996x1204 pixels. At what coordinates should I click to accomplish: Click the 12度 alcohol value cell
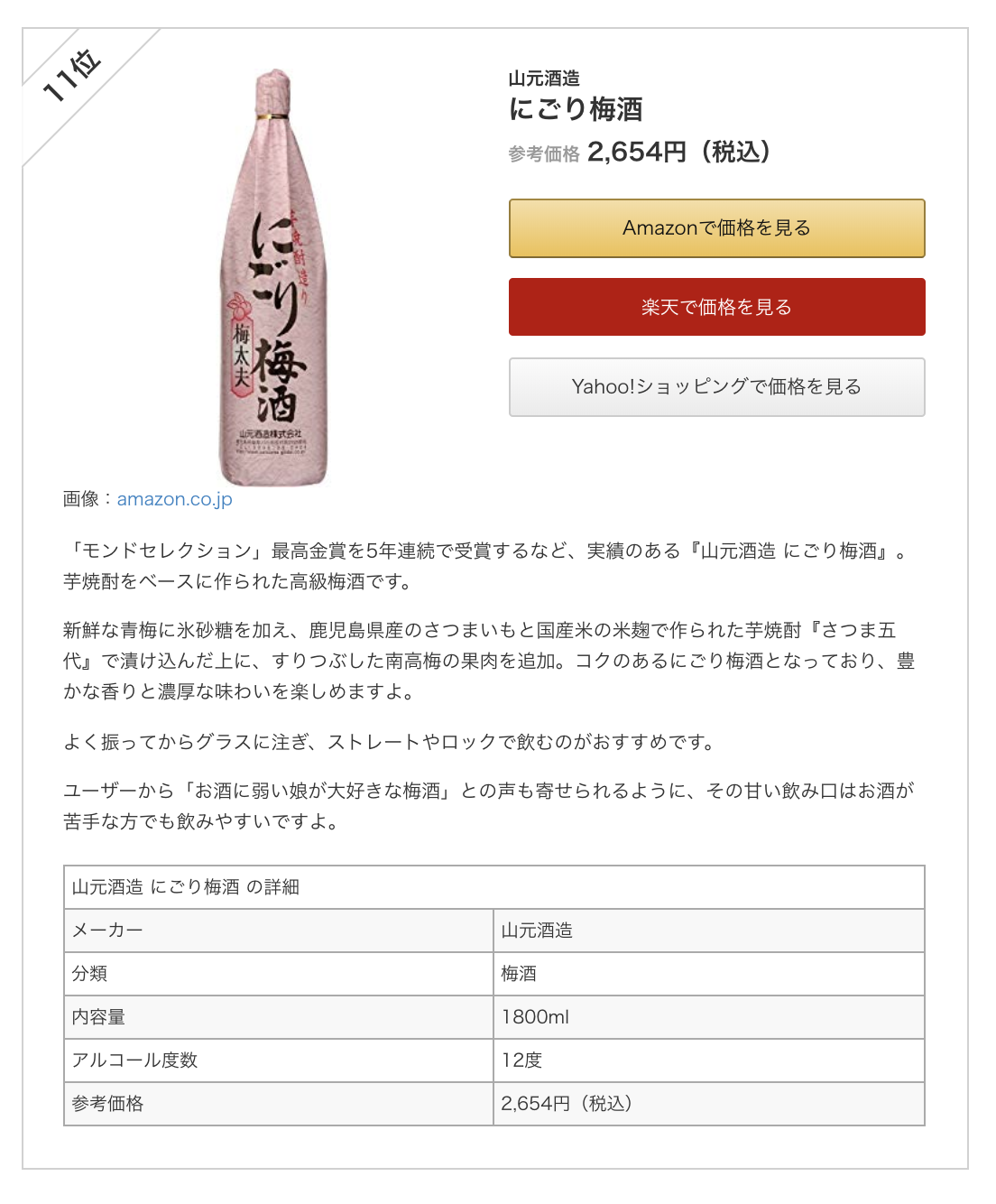point(709,1060)
